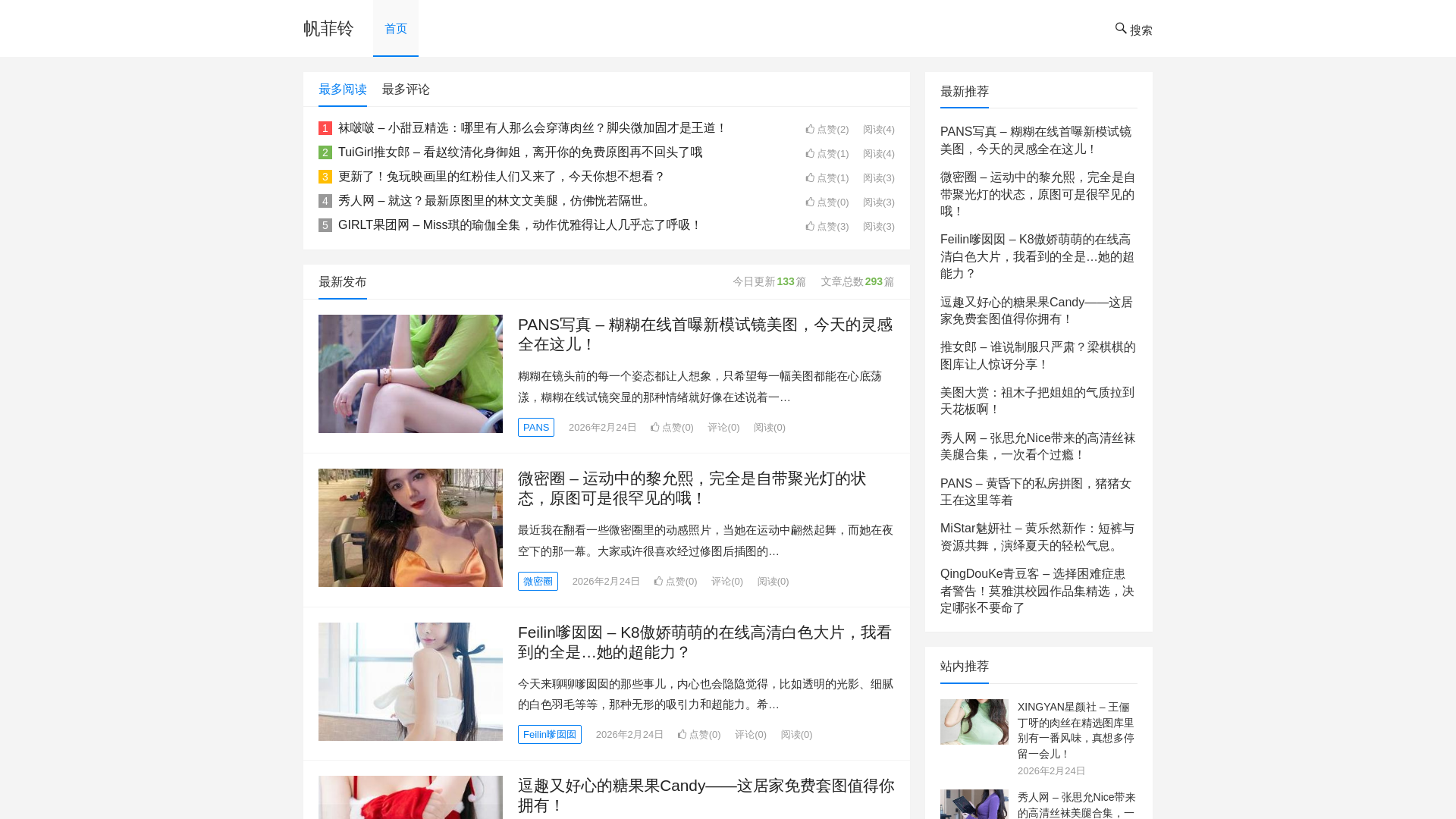The height and width of the screenshot is (819, 1456).
Task: Click the 文章总数 293篇 counter
Action: 858,281
